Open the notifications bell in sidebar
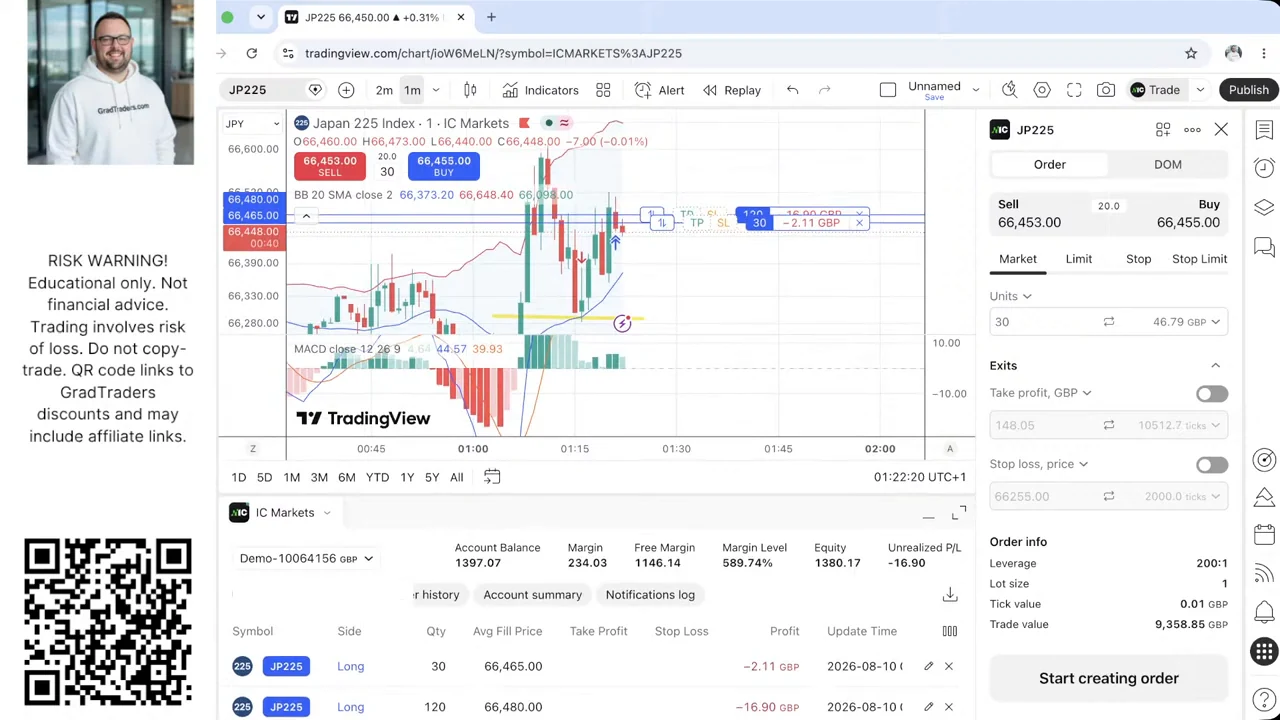The height and width of the screenshot is (720, 1280). click(1264, 612)
